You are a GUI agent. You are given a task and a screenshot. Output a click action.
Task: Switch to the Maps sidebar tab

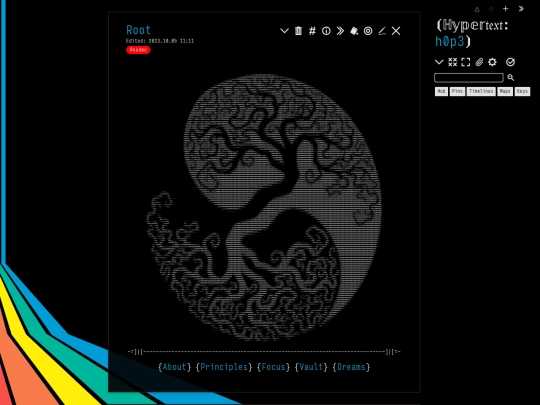(x=505, y=91)
